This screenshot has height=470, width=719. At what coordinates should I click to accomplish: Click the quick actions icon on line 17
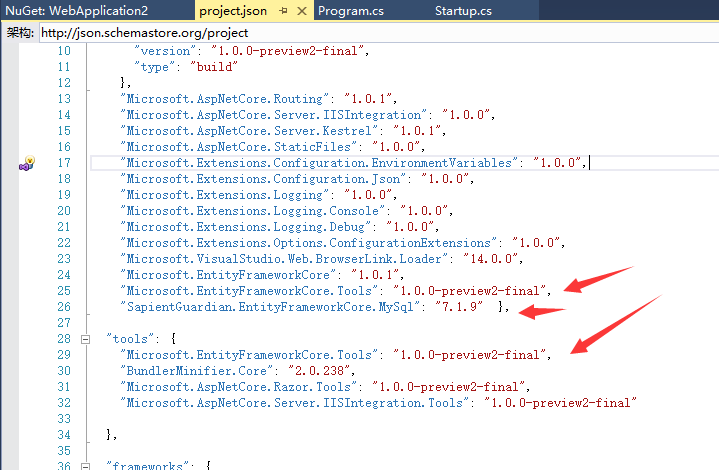point(27,163)
